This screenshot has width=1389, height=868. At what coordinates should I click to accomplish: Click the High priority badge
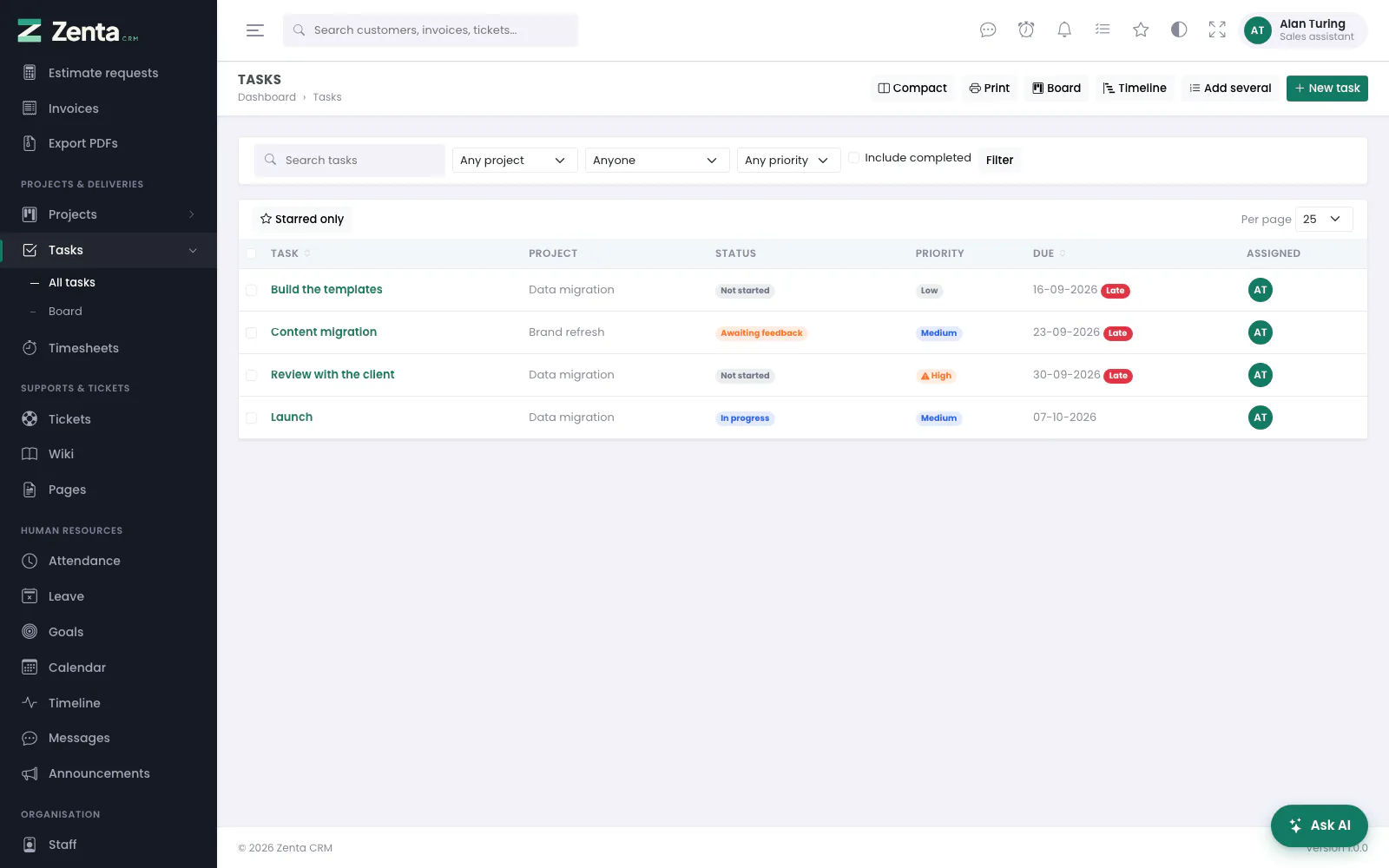pyautogui.click(x=936, y=376)
